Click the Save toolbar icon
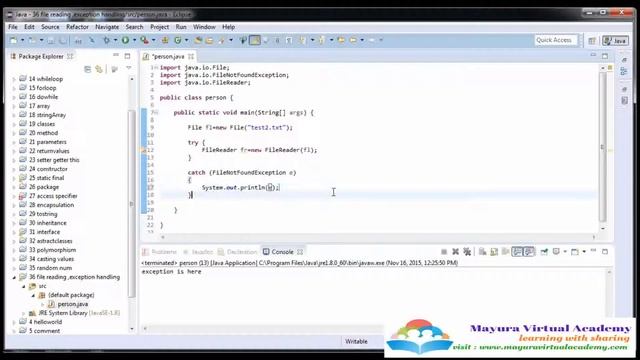 click(51, 40)
